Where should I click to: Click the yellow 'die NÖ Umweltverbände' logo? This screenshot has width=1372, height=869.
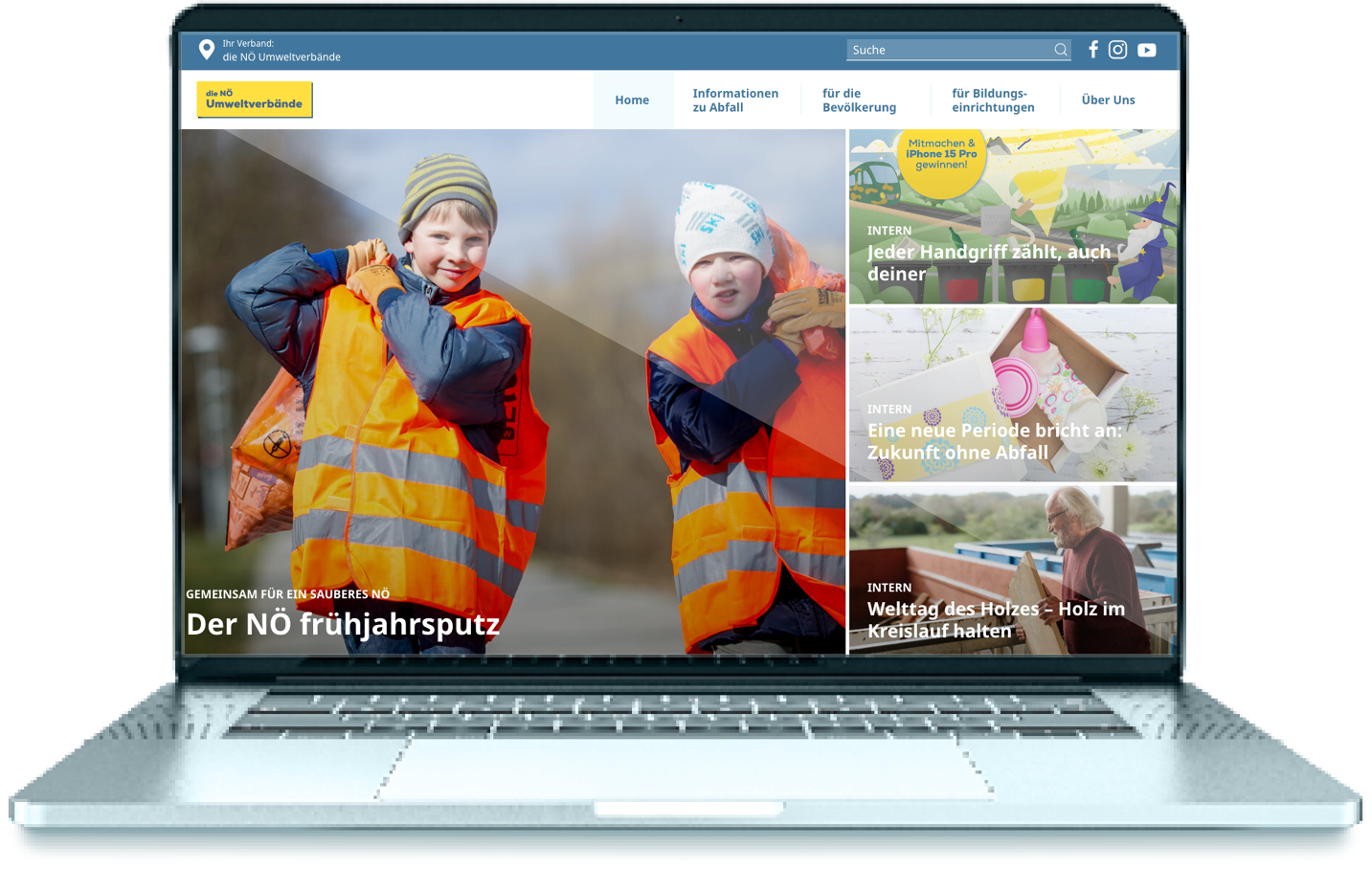[253, 100]
